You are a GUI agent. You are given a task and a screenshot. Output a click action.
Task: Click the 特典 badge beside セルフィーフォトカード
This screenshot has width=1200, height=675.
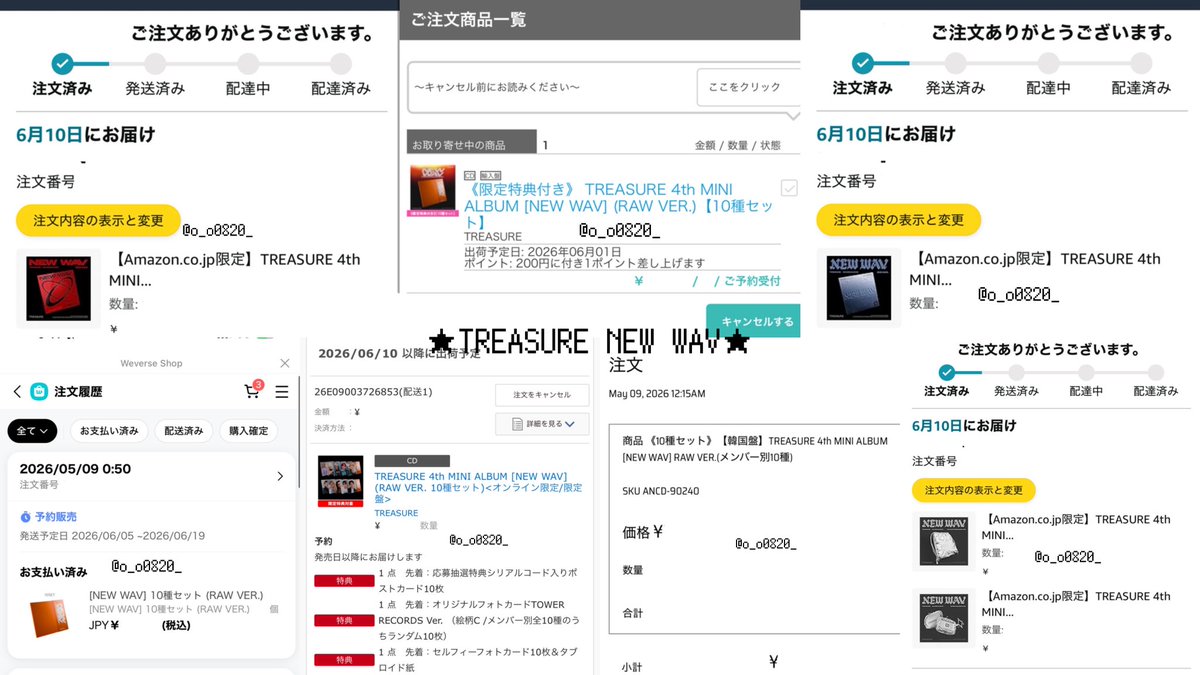point(342,660)
